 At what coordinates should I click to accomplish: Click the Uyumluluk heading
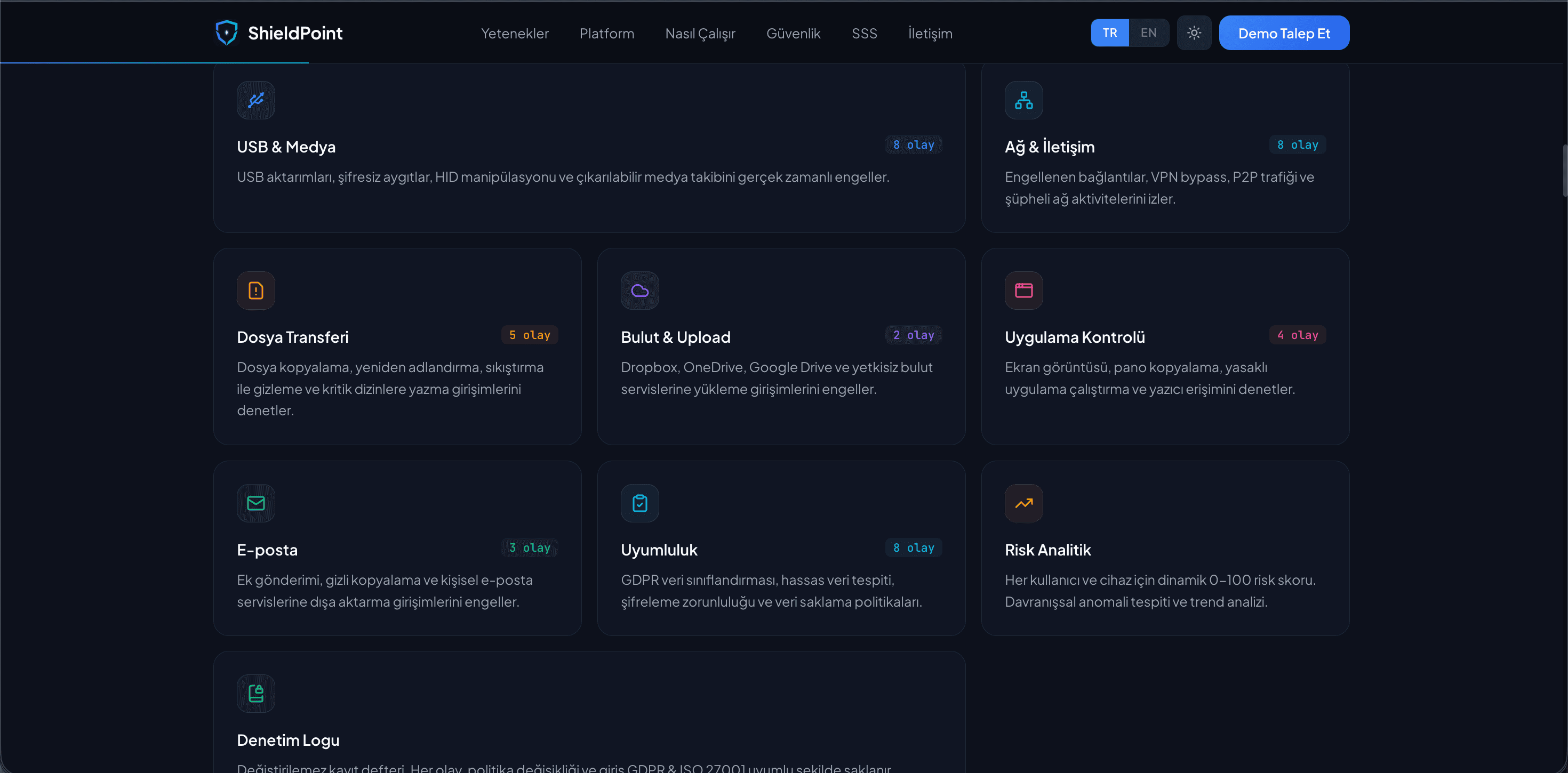point(659,550)
